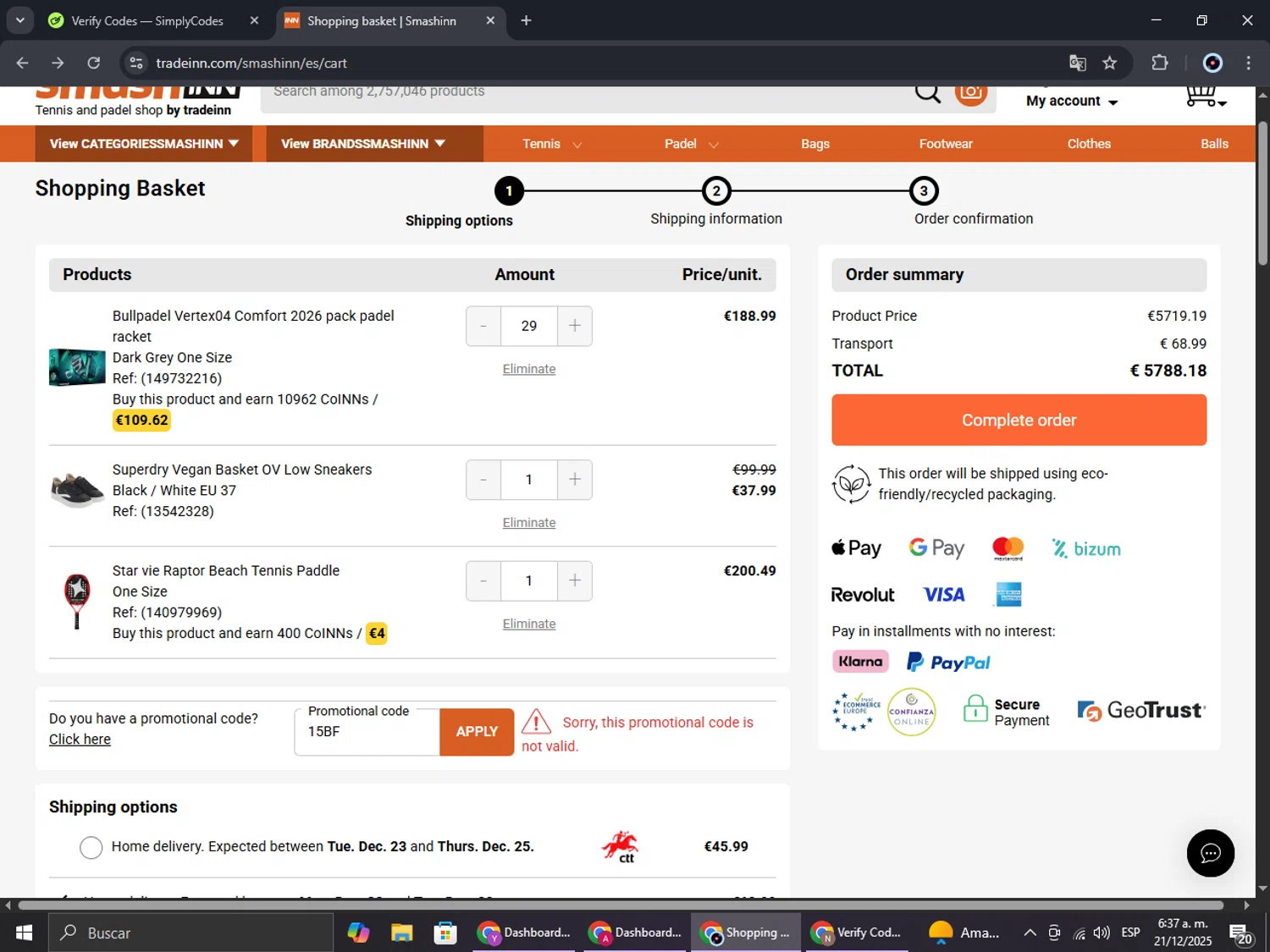
Task: Increase Superdry sneakers quantity
Action: 575,480
